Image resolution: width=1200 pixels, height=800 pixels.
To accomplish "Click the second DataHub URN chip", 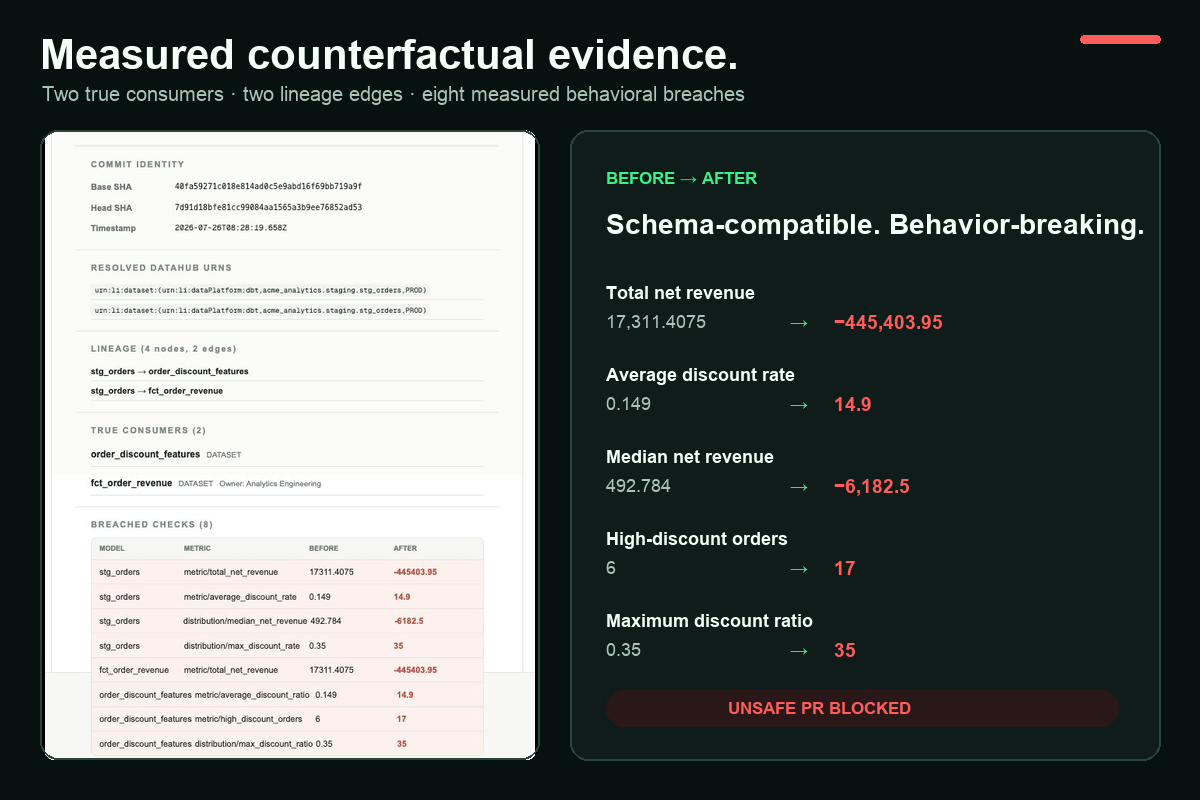I will coord(260,311).
